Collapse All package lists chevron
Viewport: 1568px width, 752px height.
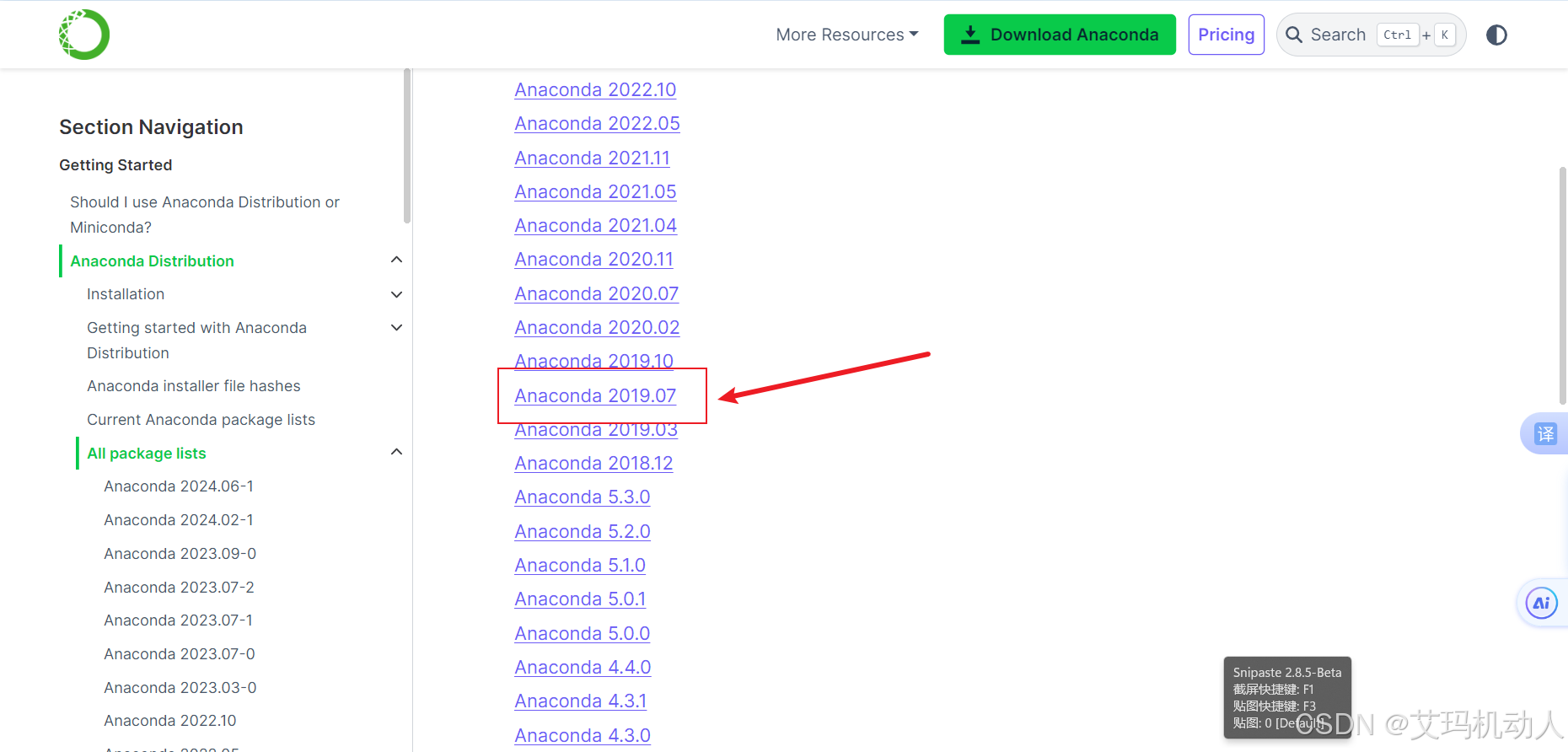(x=396, y=452)
